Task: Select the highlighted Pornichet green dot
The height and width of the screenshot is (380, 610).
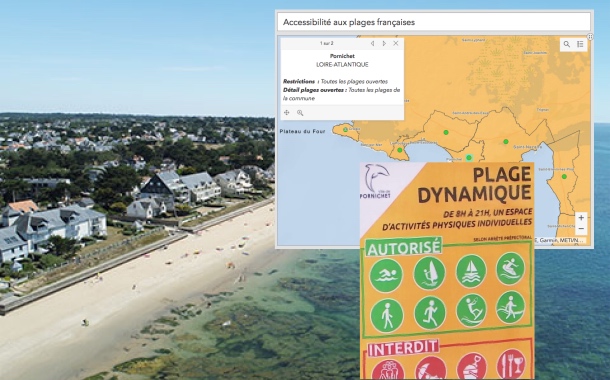Action: tap(469, 158)
